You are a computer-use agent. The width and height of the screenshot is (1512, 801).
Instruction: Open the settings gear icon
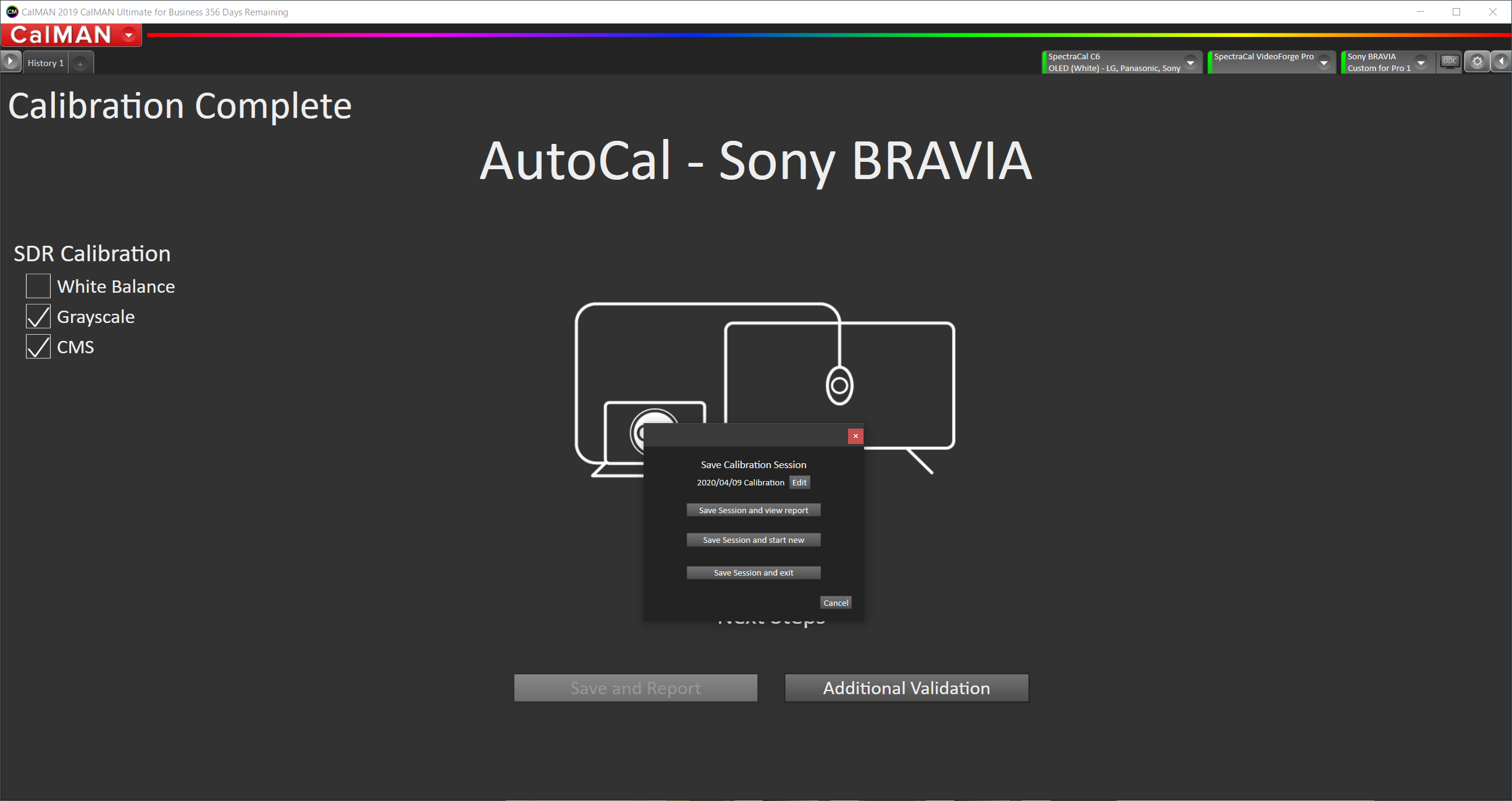[1477, 62]
